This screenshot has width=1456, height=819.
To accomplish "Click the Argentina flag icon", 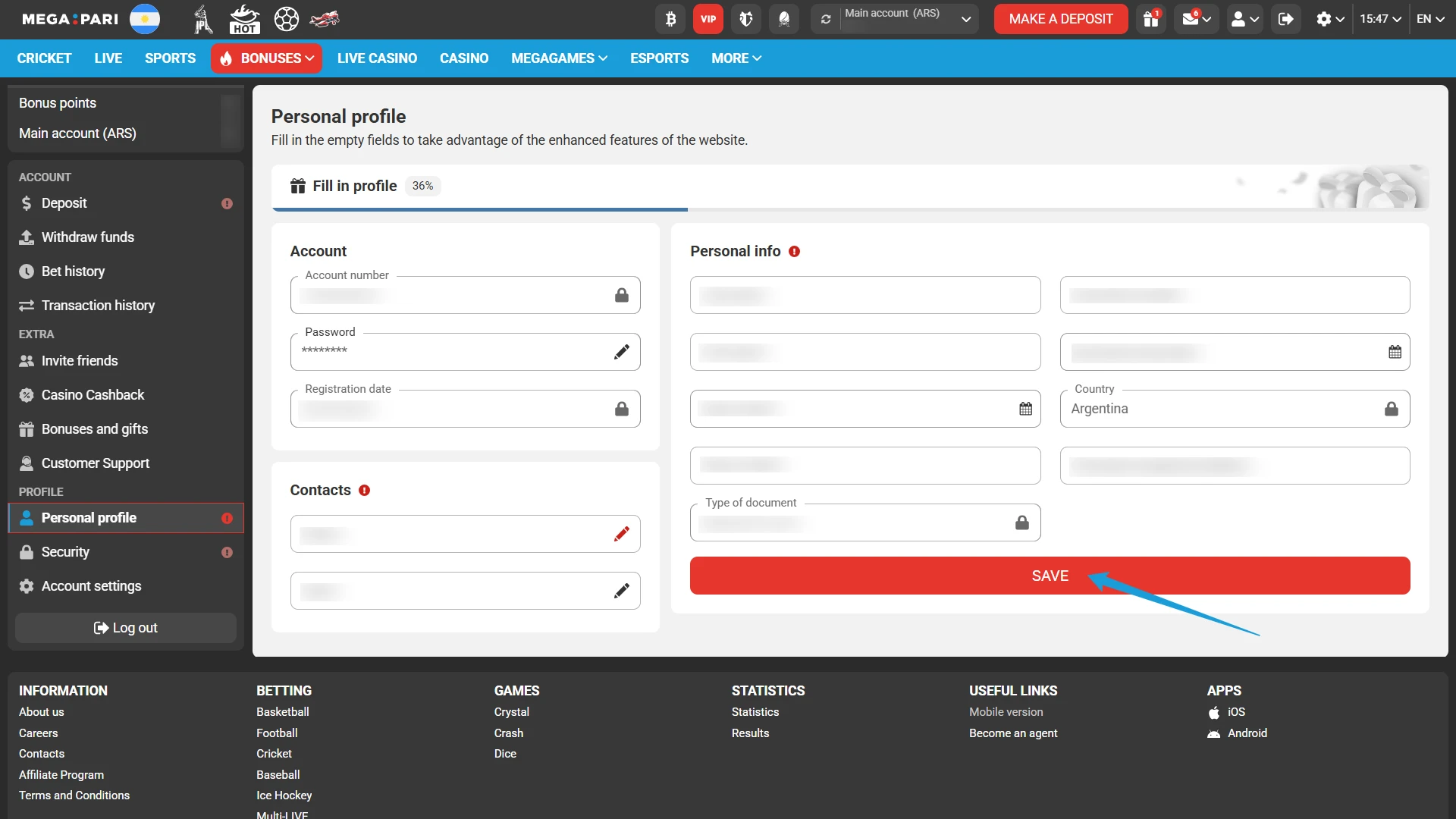I will pyautogui.click(x=145, y=19).
